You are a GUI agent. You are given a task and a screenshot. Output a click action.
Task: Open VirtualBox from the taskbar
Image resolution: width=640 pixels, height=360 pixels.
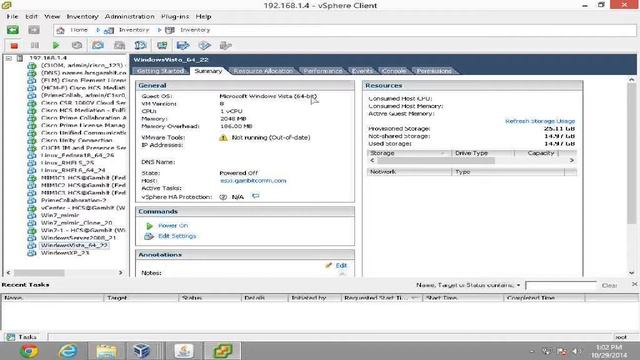[x=141, y=351]
